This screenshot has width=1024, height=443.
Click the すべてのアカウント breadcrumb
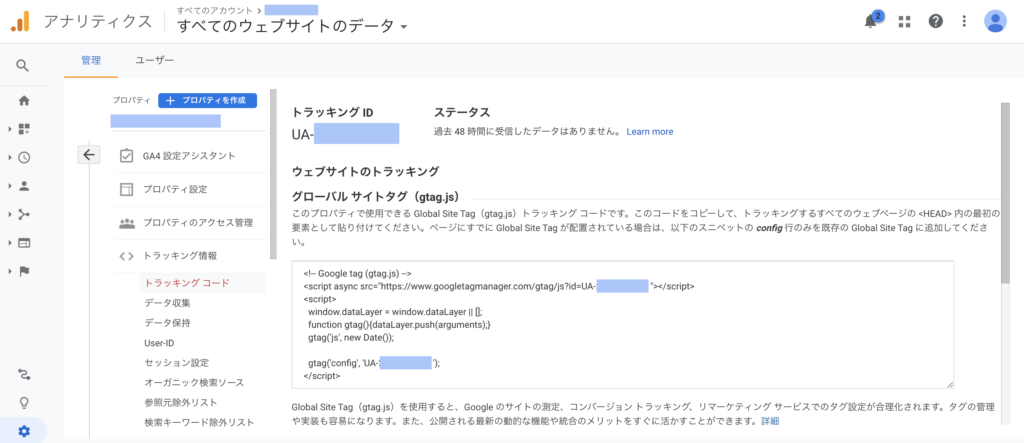(216, 10)
